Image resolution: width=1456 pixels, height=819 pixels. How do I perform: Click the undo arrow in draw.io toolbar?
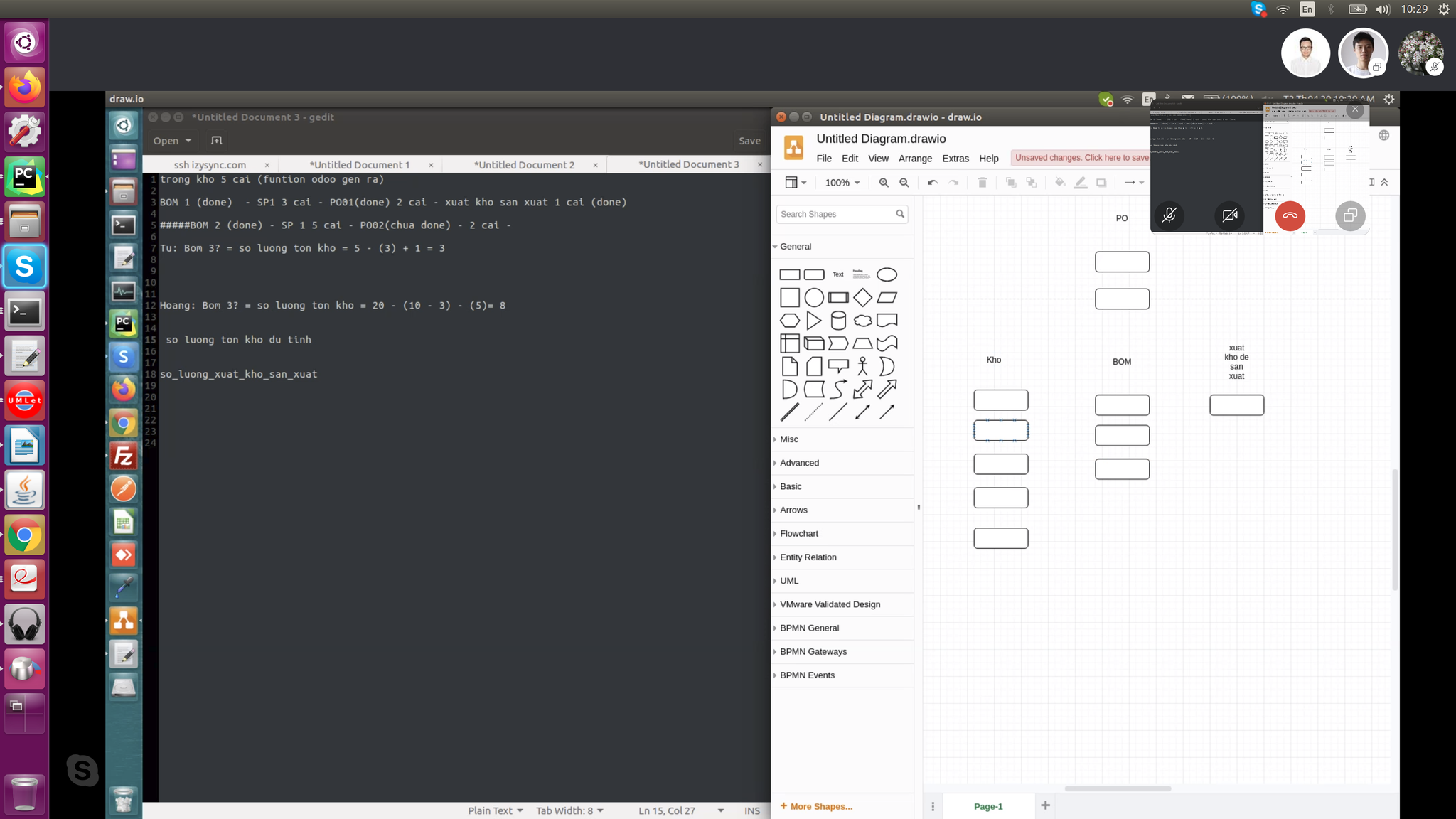(x=932, y=183)
